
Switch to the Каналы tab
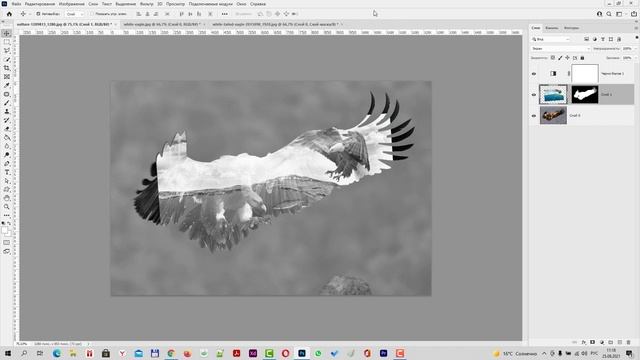point(551,28)
